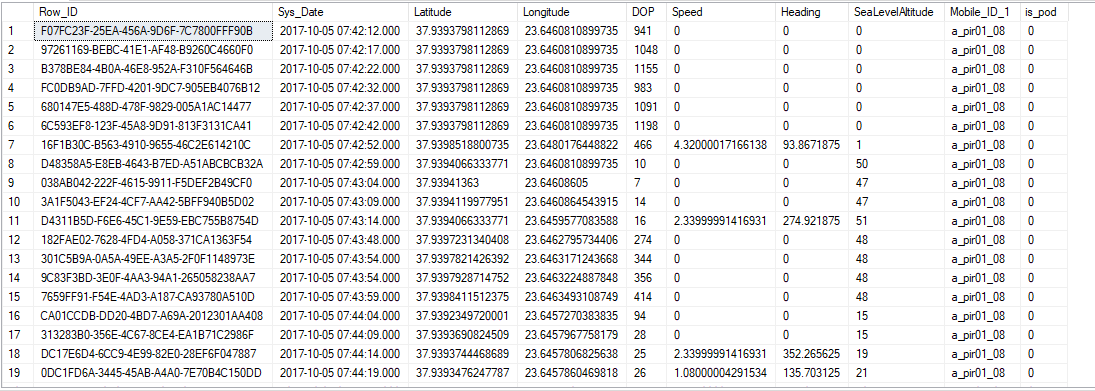The width and height of the screenshot is (1095, 391).
Task: Select Sys_Date 2017-10-05 07:43:48.000
Action: pos(340,240)
